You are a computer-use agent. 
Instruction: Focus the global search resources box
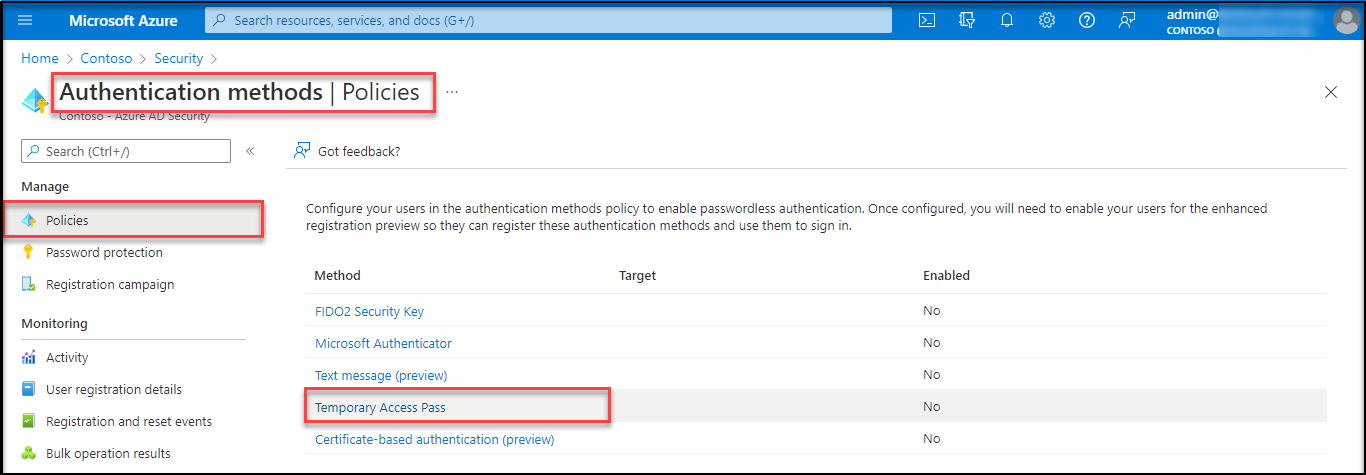(x=548, y=20)
